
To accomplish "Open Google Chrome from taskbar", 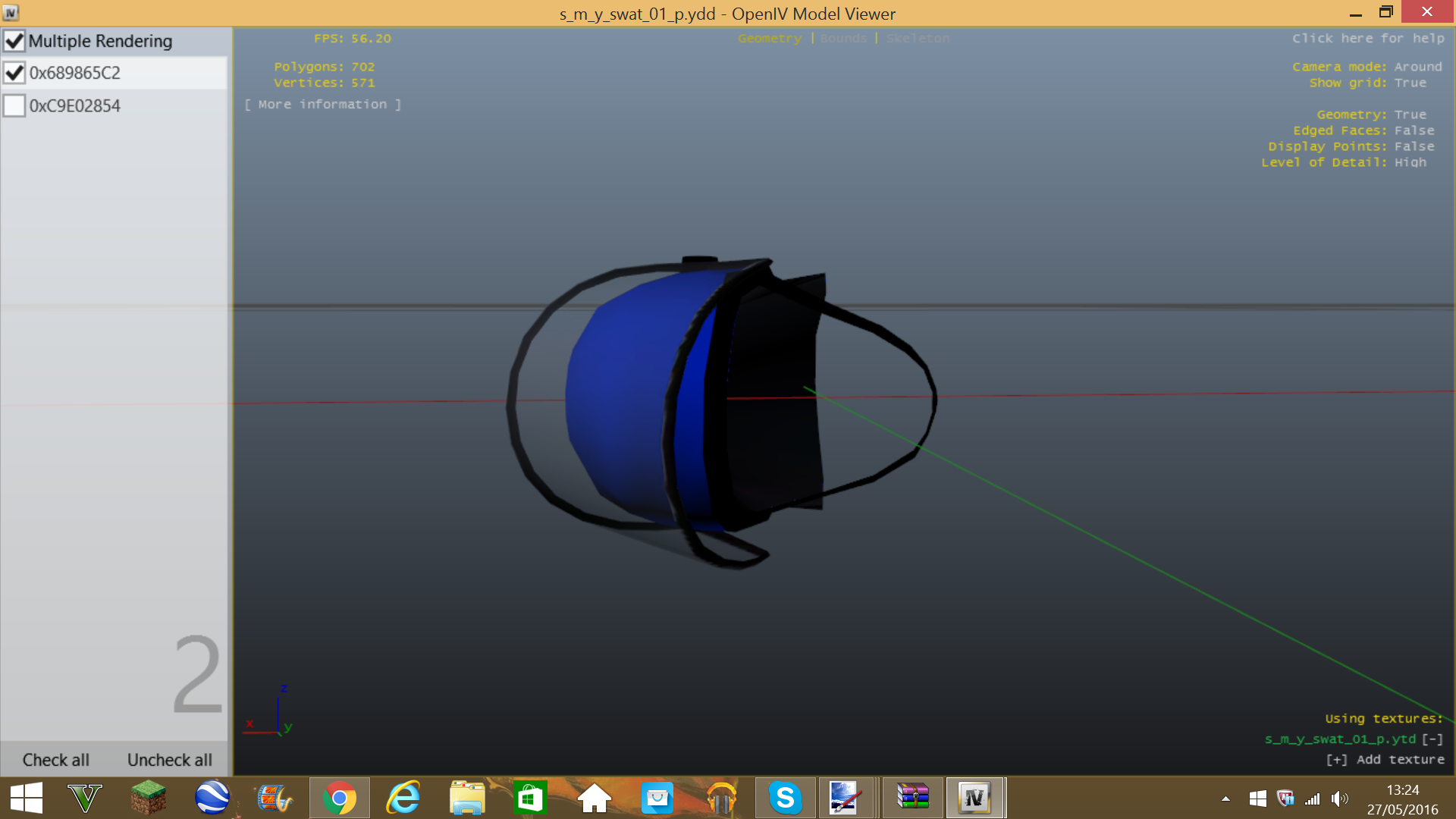I will (x=340, y=798).
